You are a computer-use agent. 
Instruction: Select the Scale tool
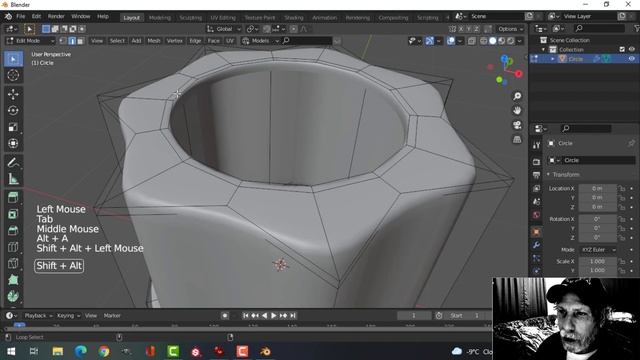click(13, 127)
